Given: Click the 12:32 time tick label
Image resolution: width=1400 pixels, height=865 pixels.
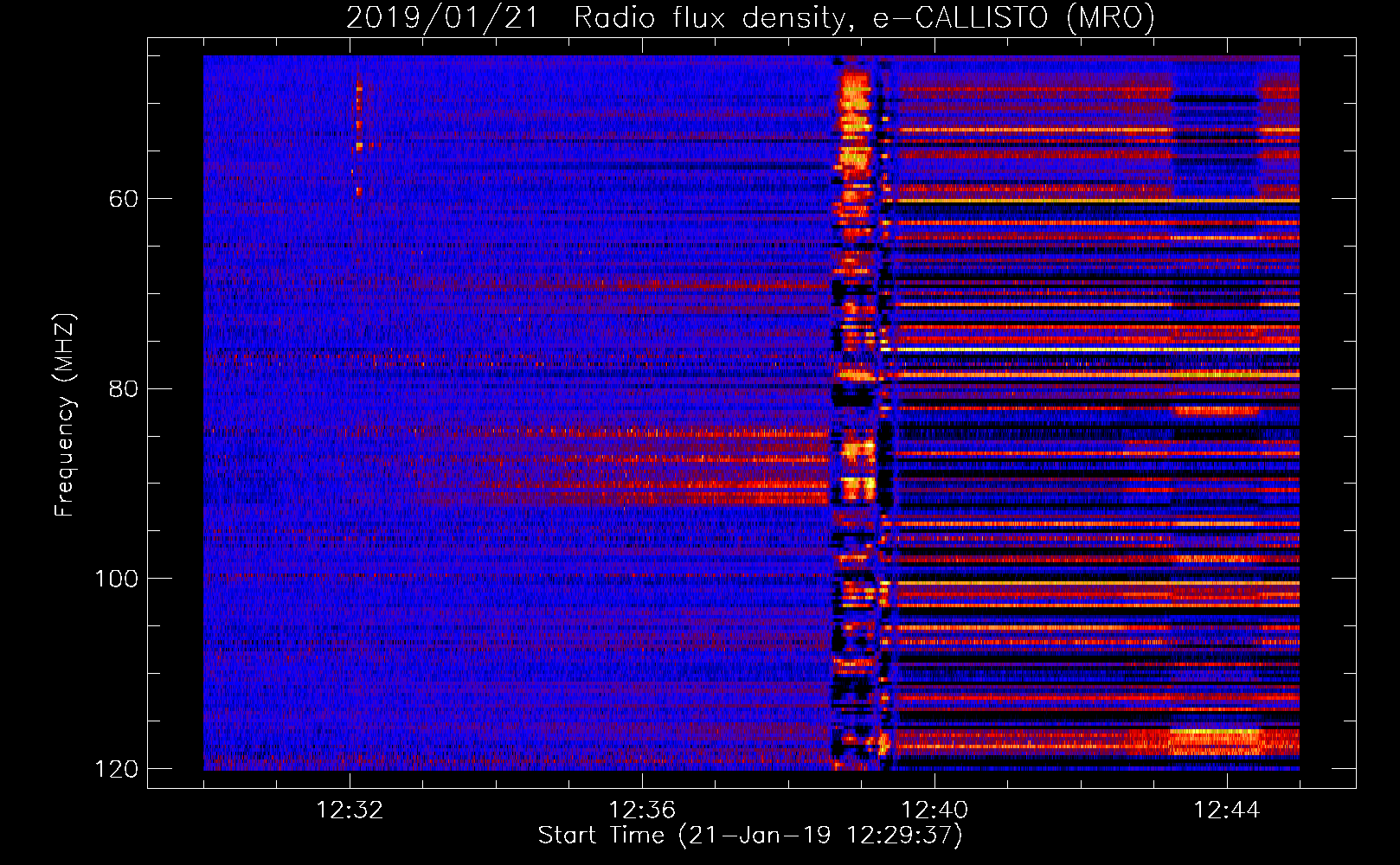Looking at the screenshot, I should point(350,810).
